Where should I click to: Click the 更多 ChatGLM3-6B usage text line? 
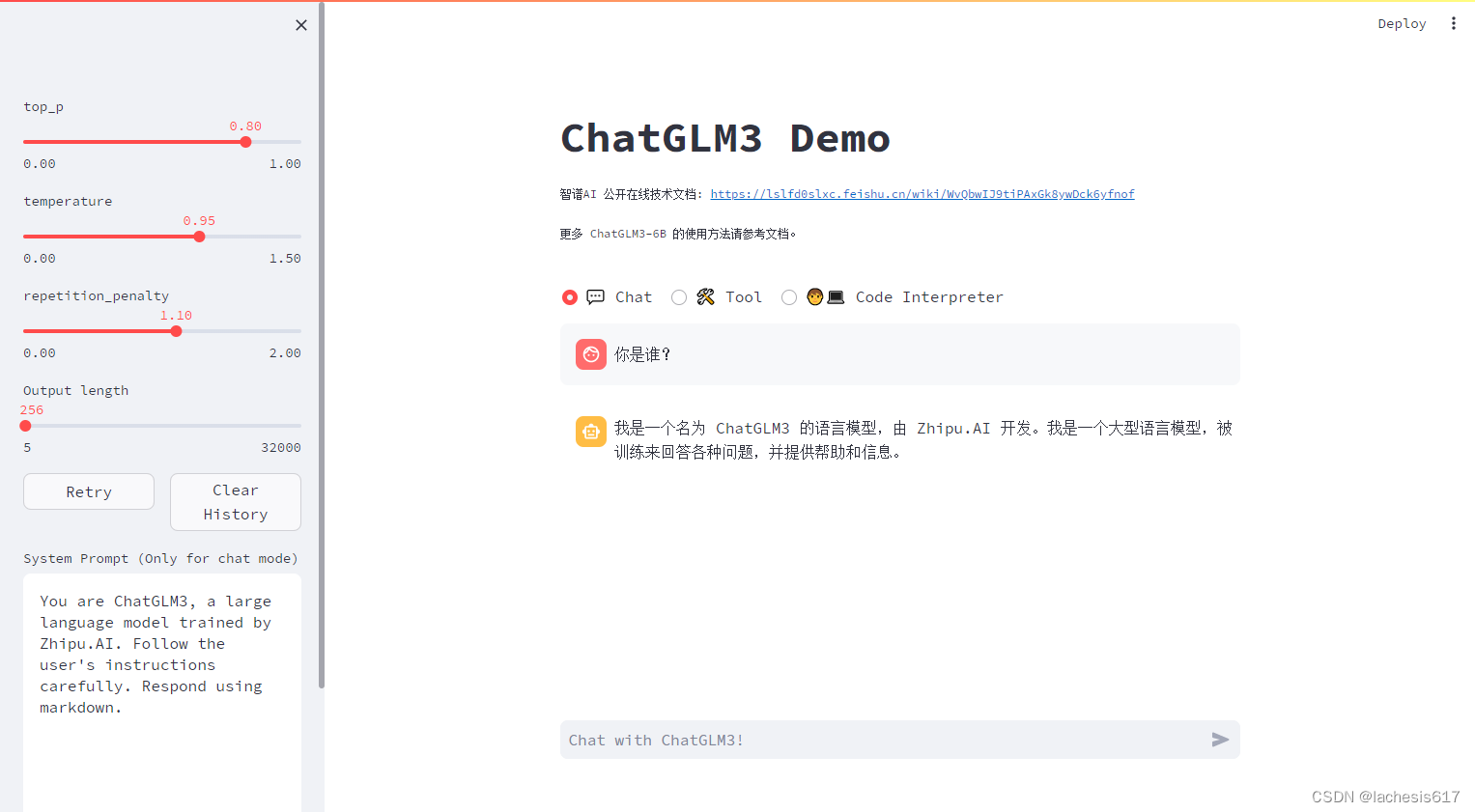678,234
